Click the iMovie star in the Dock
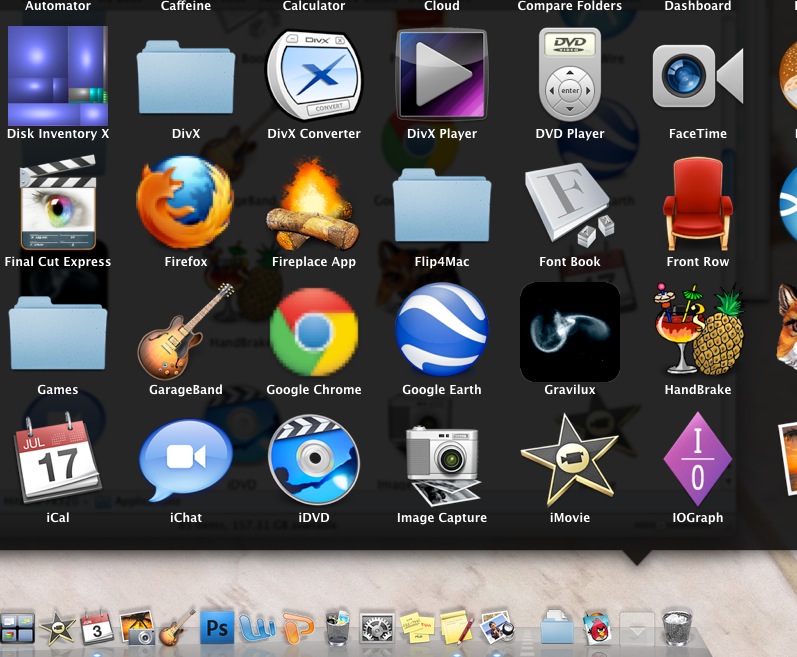Viewport: 797px width, 657px height. pos(57,628)
